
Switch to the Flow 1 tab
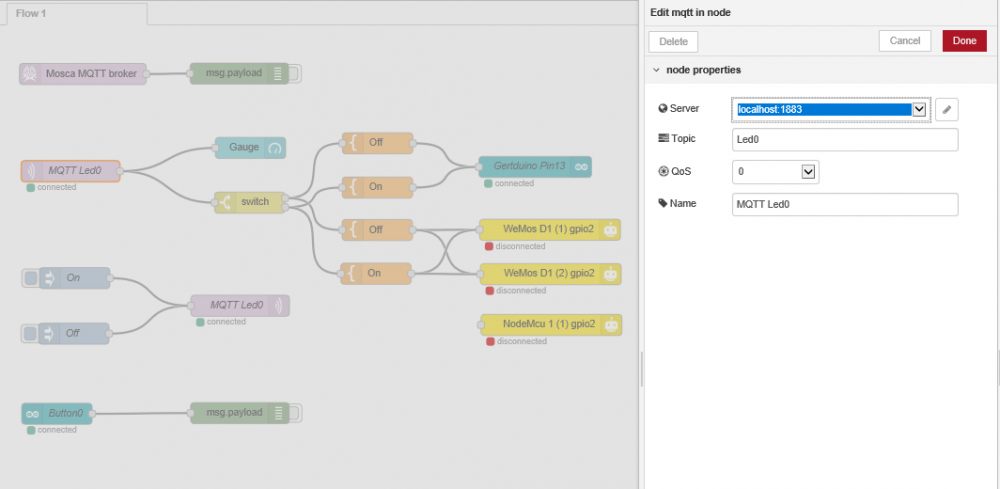coord(74,13)
